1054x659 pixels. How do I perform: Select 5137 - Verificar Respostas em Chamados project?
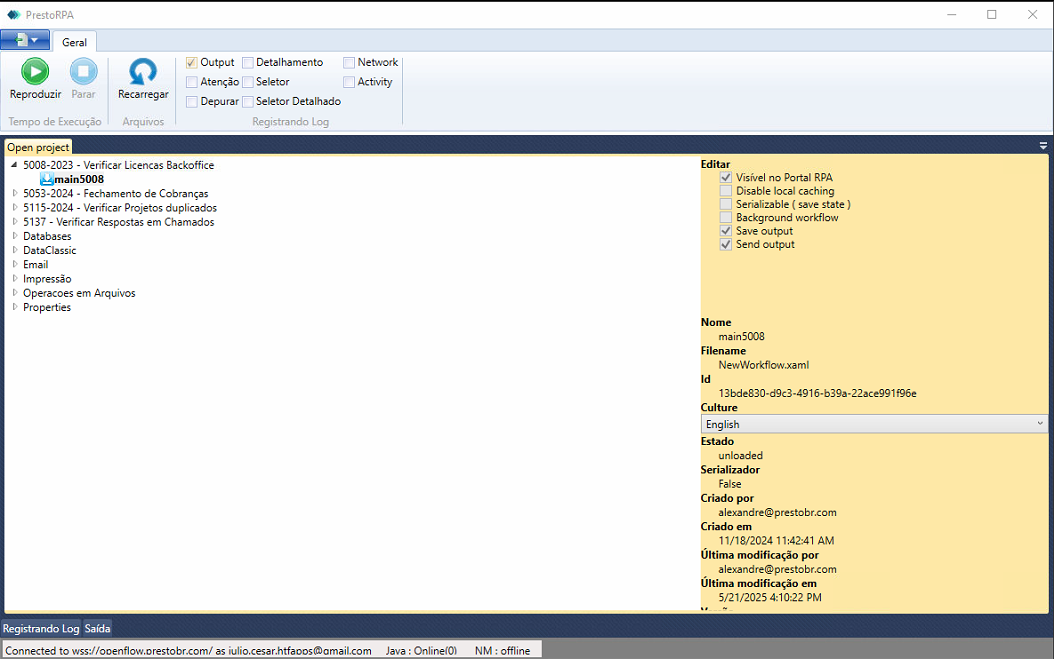(118, 222)
